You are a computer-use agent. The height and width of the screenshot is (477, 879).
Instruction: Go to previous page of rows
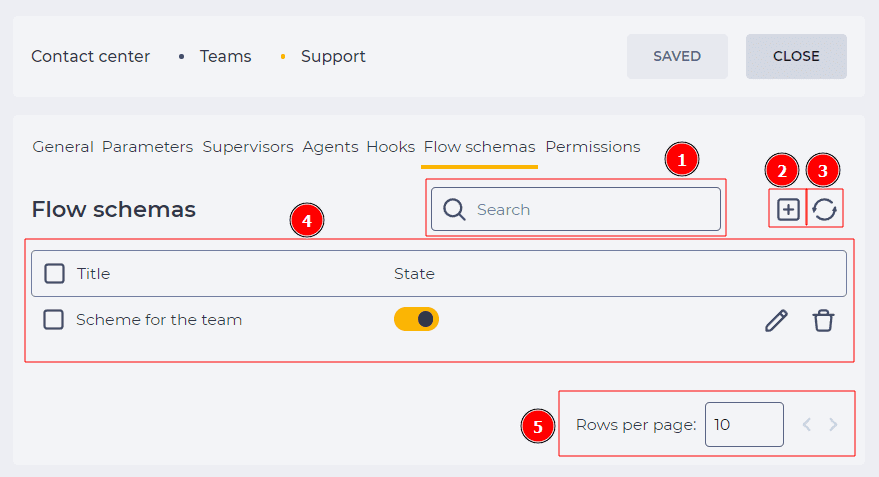[x=807, y=424]
